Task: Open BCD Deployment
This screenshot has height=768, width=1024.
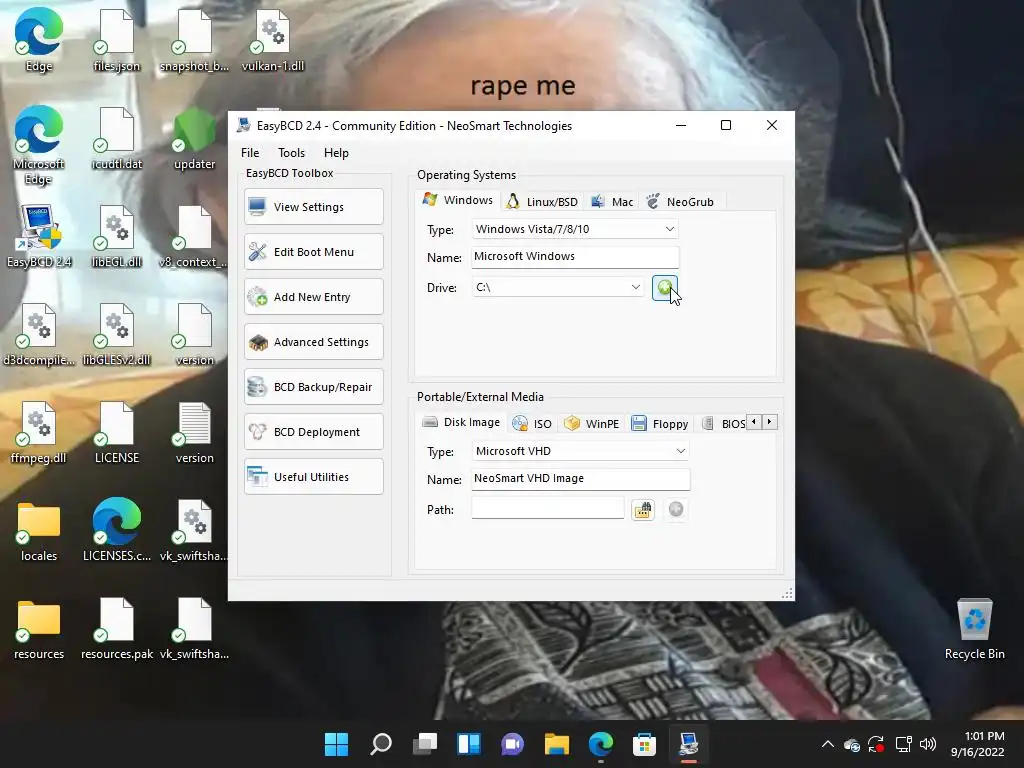Action: point(313,432)
